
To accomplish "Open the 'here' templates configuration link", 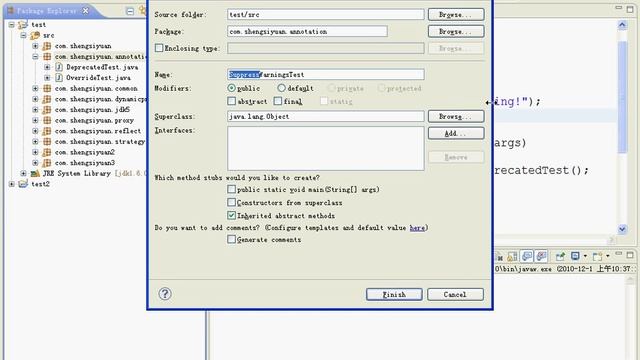I will point(417,228).
